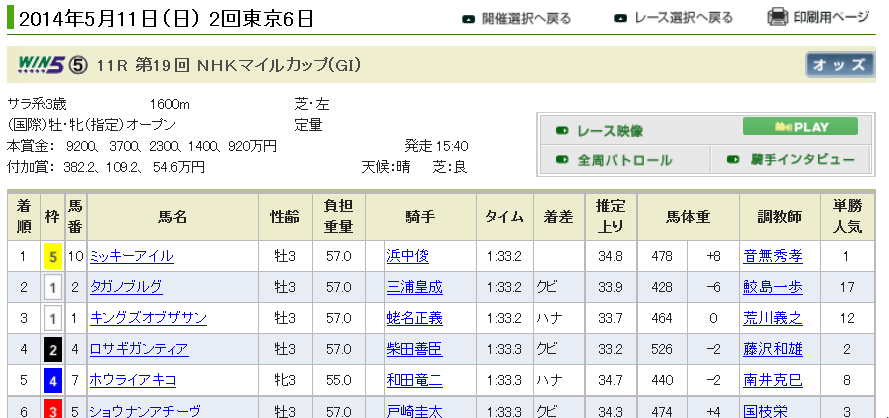
Task: Open jockey 戸崎圭太 page
Action: tap(414, 411)
